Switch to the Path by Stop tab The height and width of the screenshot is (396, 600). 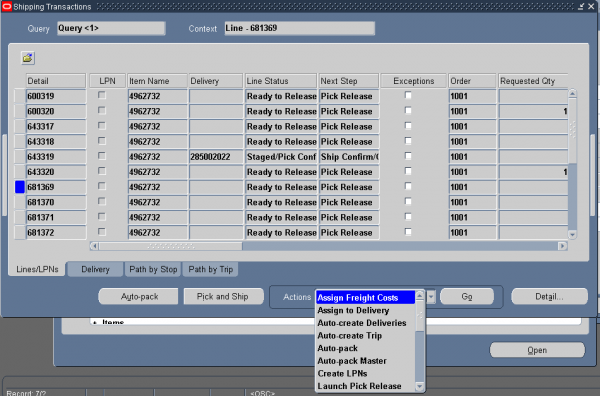(x=153, y=269)
